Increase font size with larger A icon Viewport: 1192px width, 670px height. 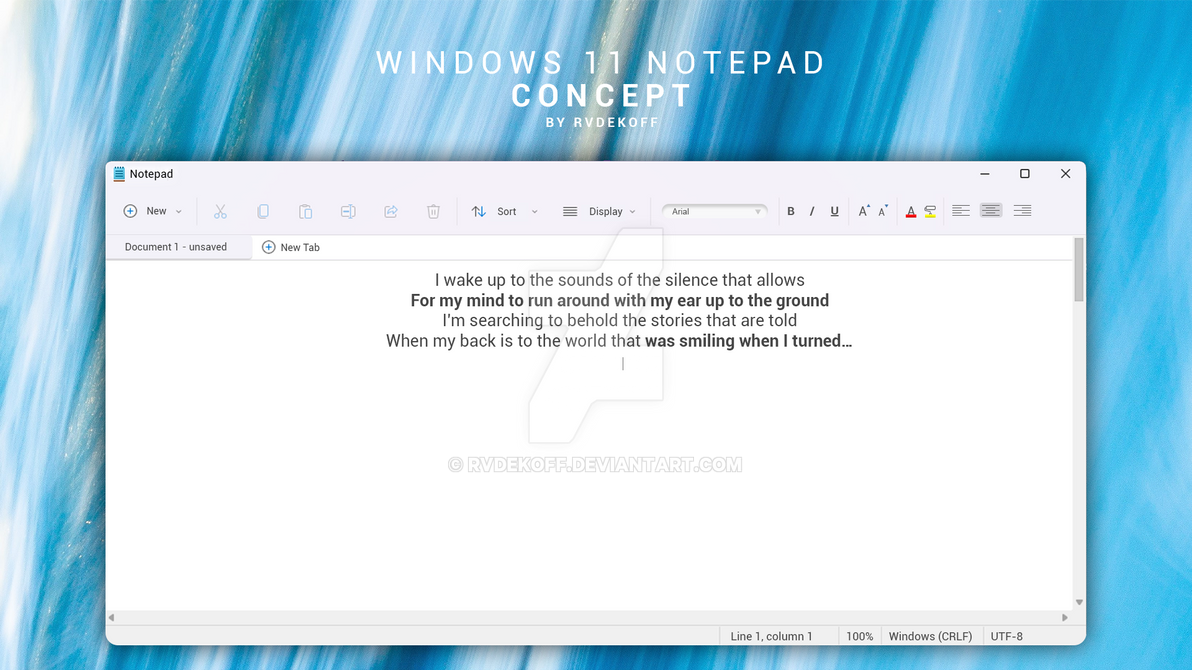[864, 211]
